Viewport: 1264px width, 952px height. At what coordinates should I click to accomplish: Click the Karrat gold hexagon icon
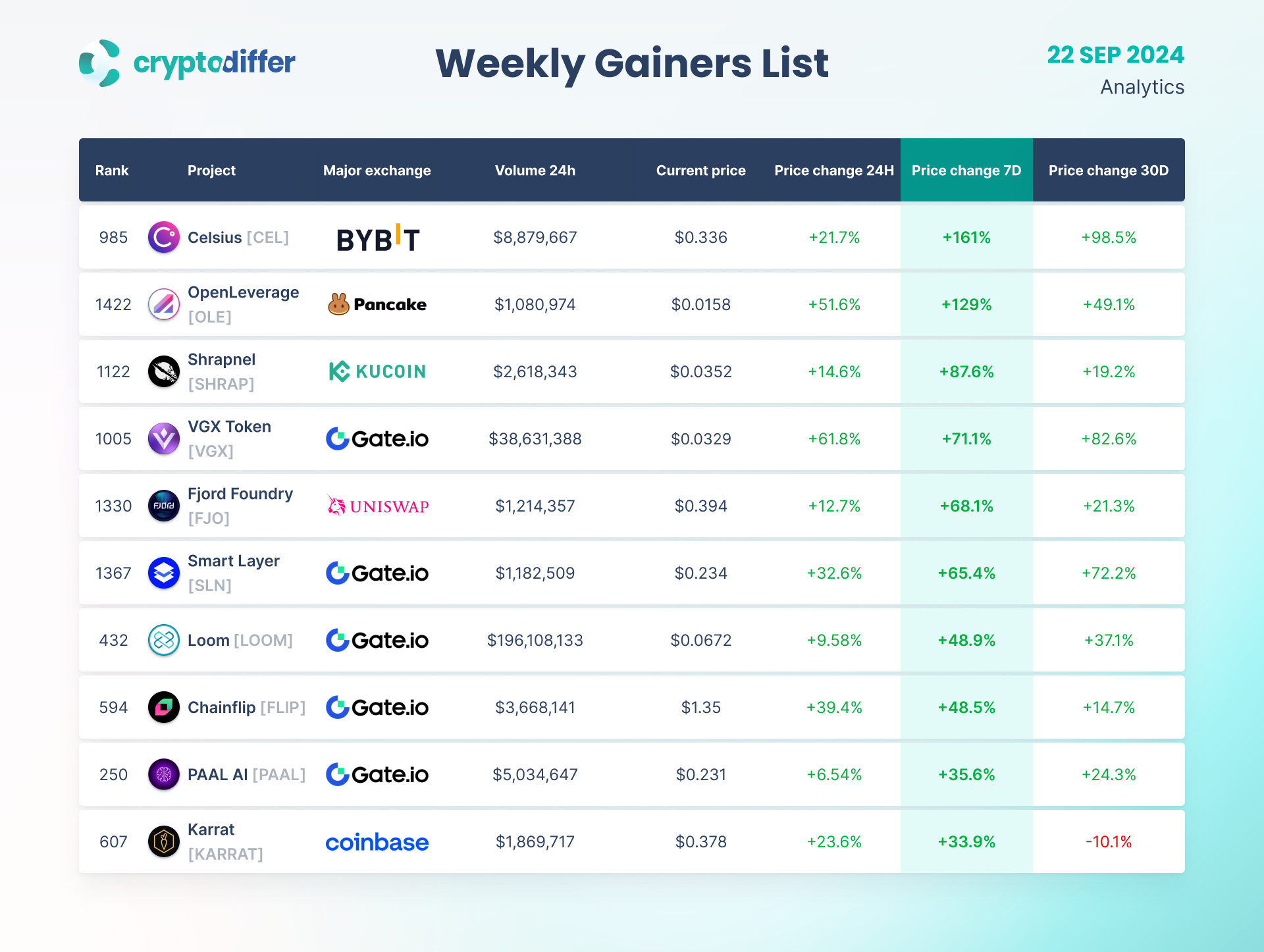(164, 841)
